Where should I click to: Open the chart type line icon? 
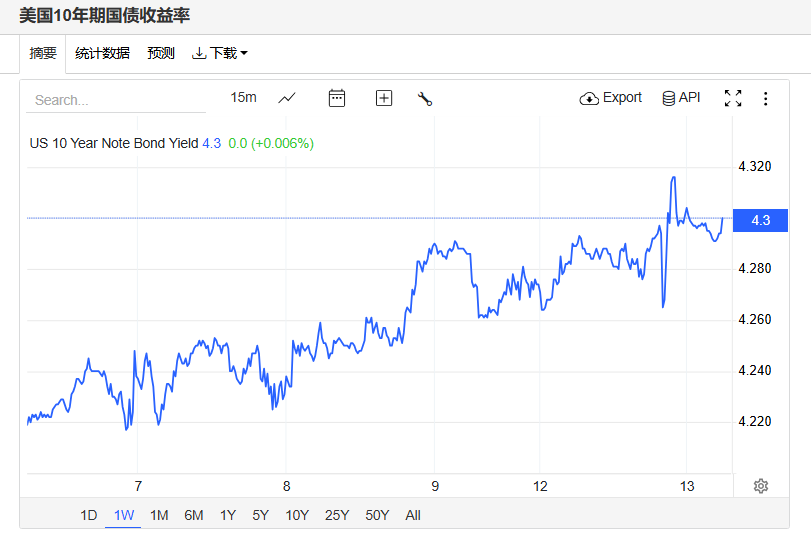click(287, 98)
